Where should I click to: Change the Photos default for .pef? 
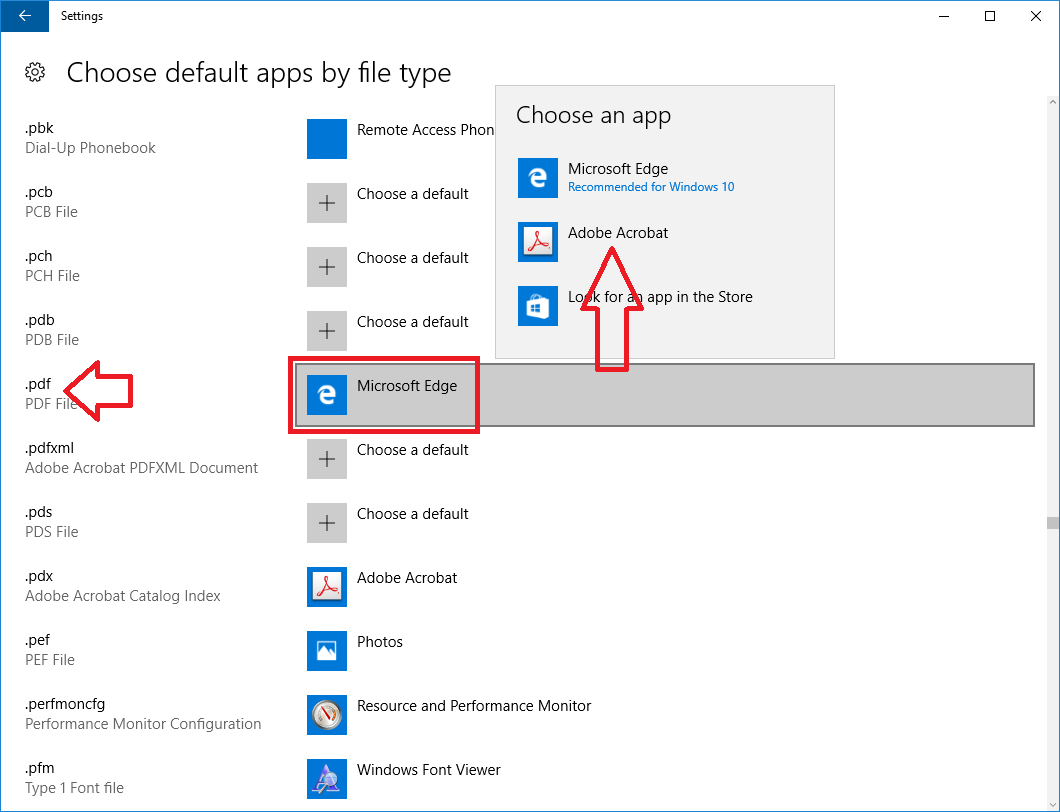380,642
